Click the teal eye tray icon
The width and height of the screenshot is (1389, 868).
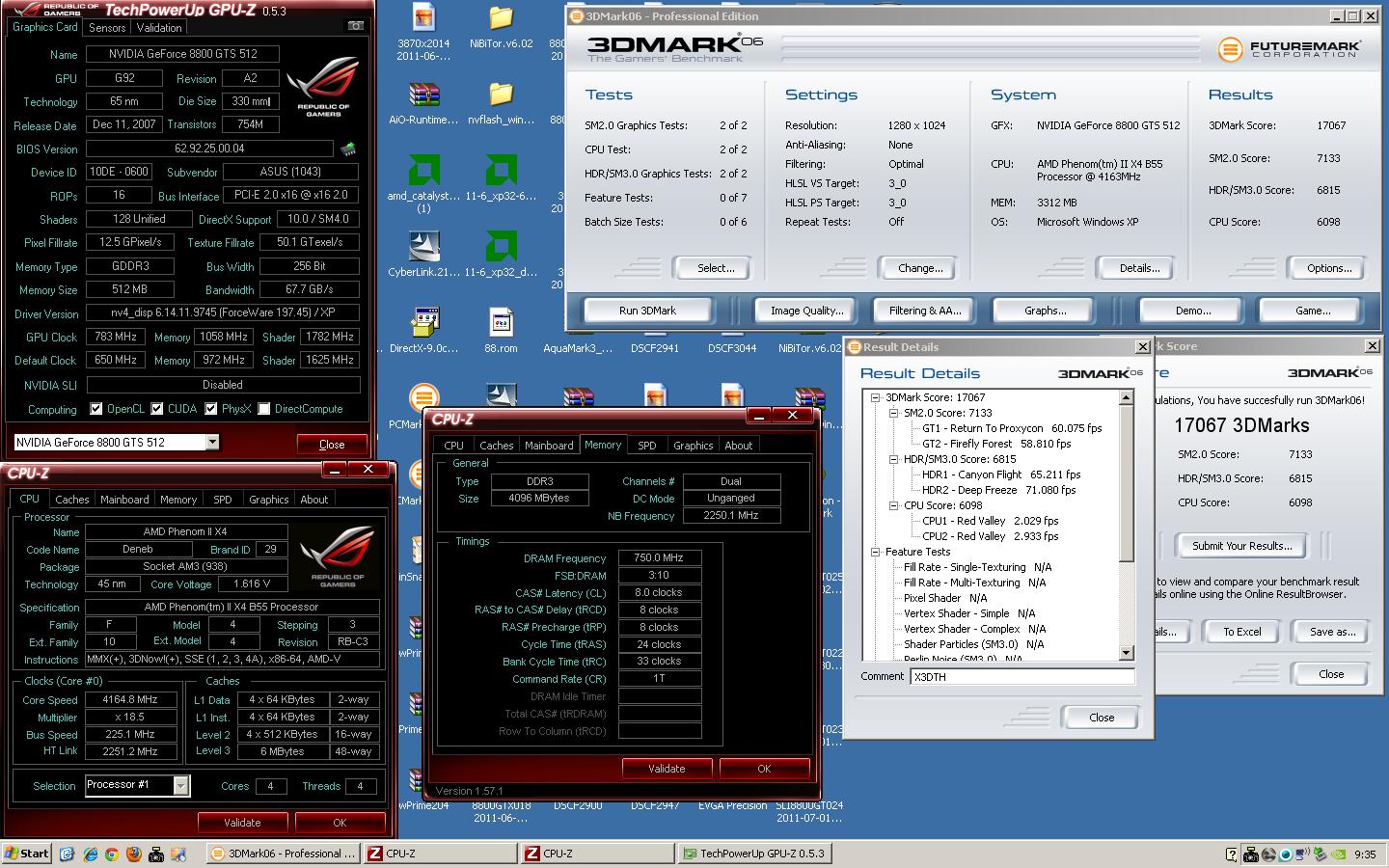[1286, 854]
